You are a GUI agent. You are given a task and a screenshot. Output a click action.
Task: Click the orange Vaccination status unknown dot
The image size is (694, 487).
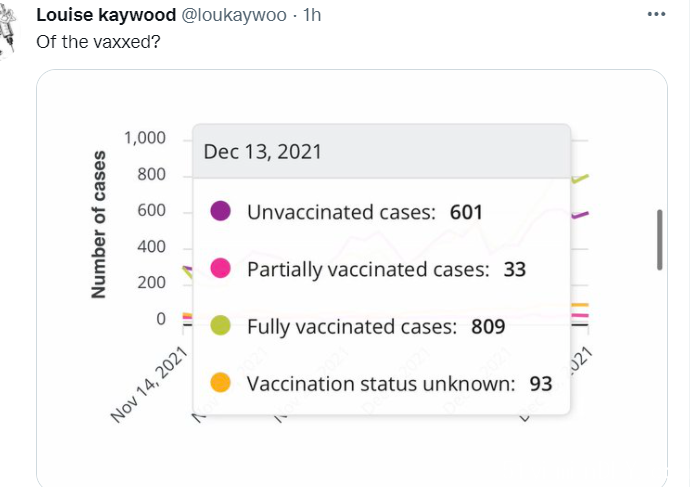pyautogui.click(x=220, y=383)
